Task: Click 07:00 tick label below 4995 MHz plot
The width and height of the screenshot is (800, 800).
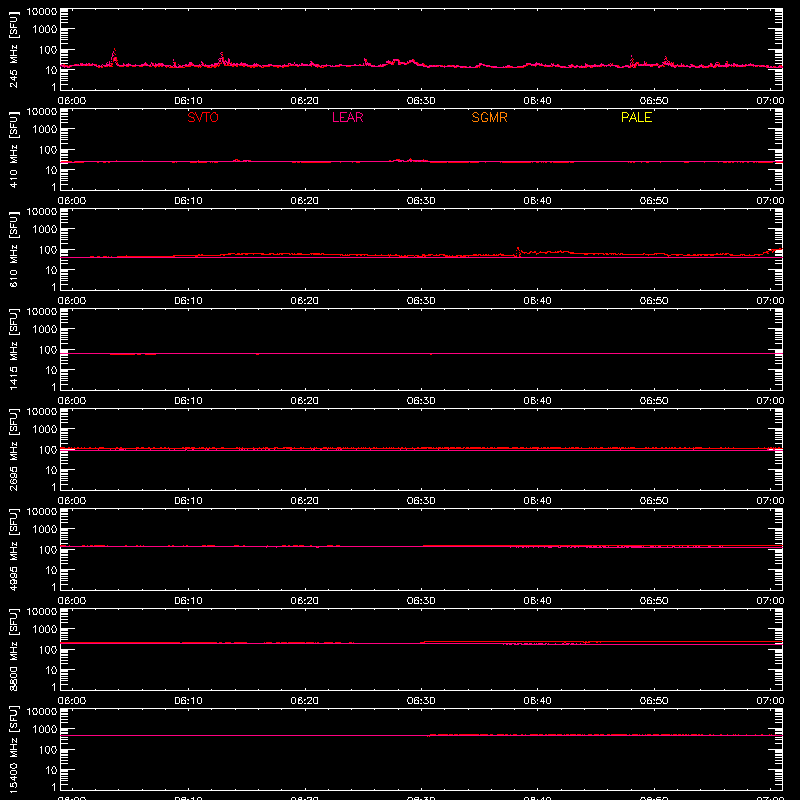Action: (x=770, y=601)
